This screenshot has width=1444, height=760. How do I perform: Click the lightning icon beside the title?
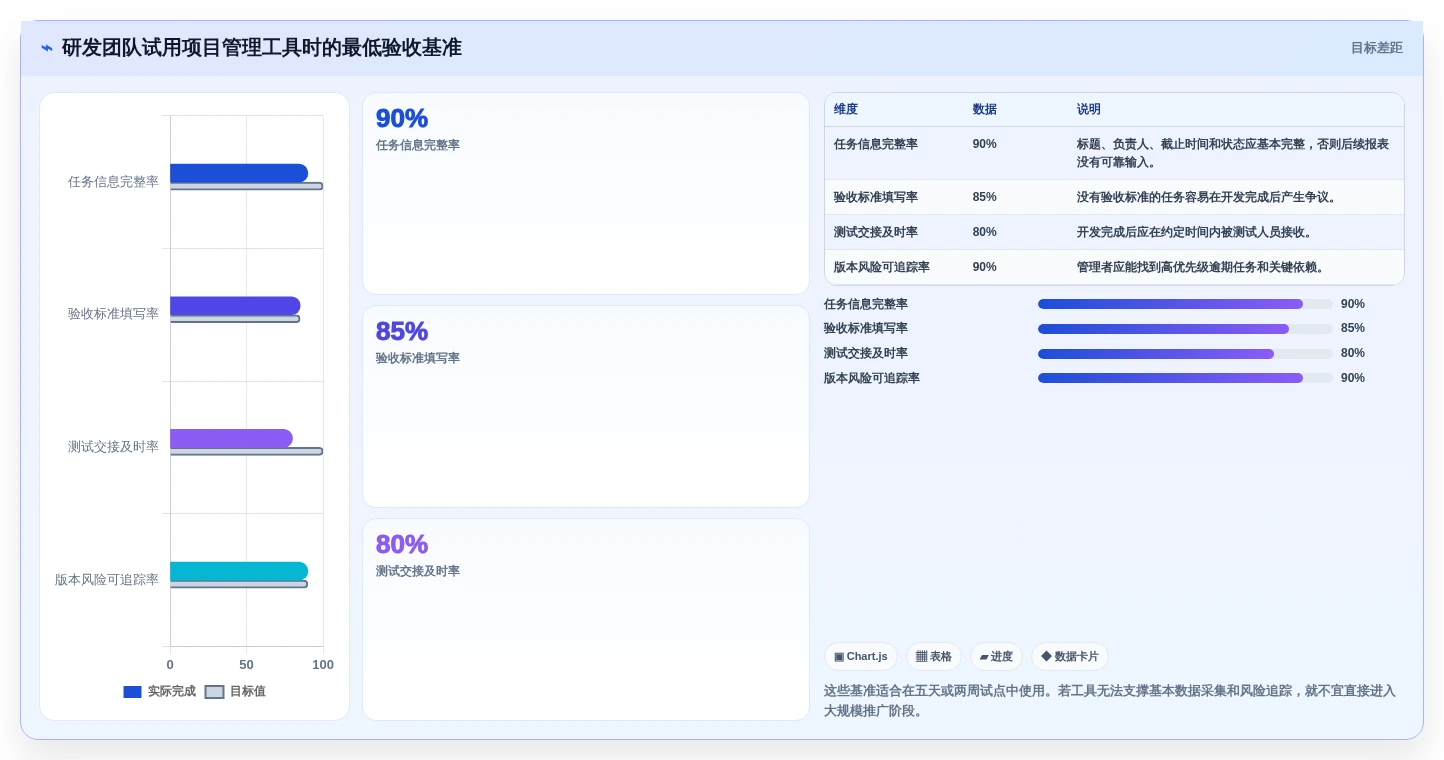47,48
